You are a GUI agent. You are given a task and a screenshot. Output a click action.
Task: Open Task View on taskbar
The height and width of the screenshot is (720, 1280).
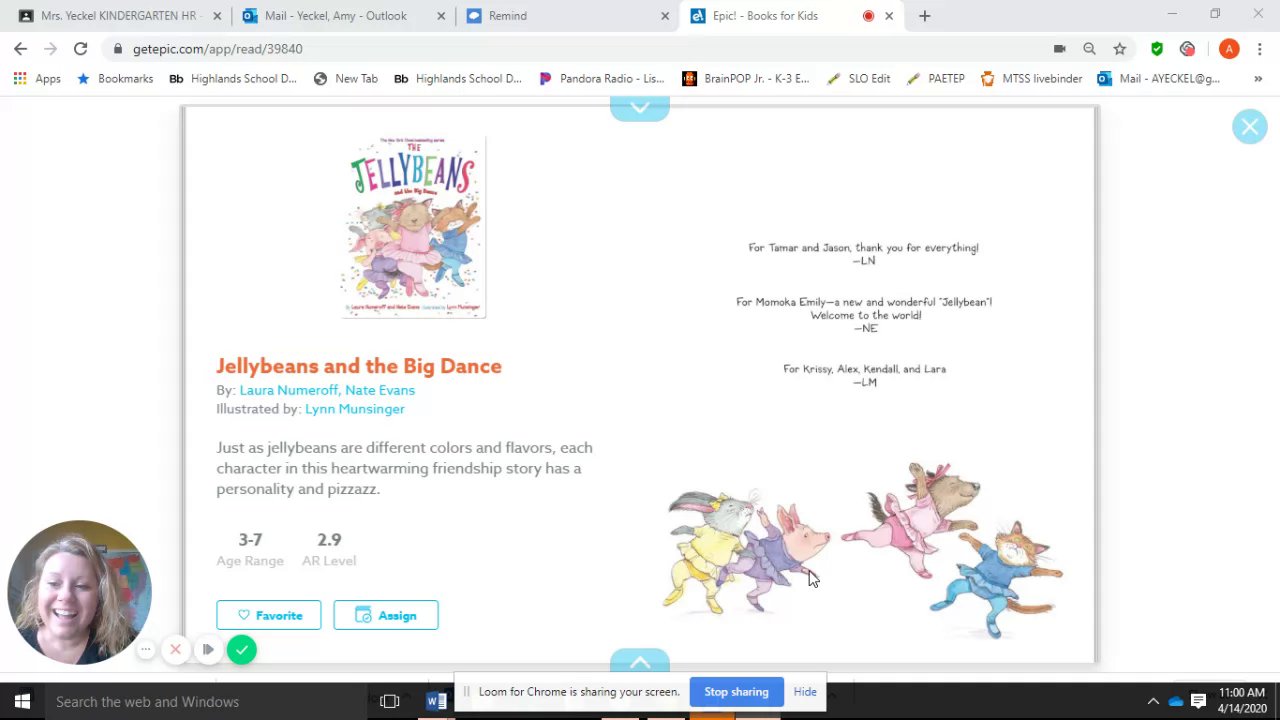click(390, 701)
